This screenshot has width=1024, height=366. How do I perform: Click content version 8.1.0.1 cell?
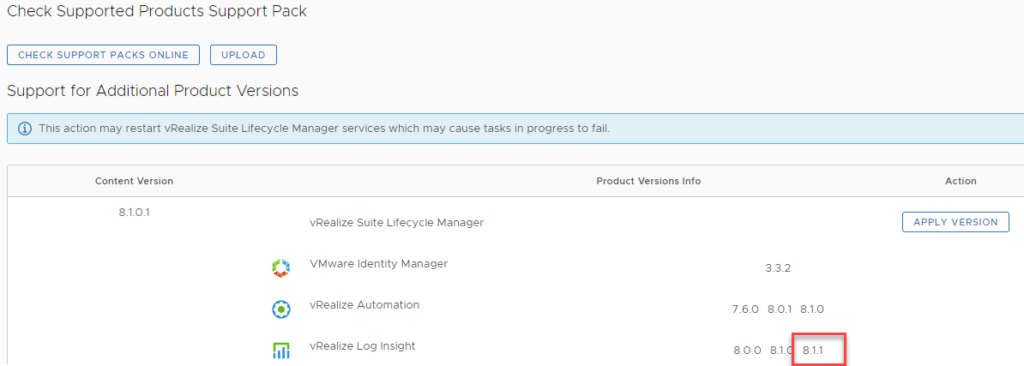click(x=135, y=213)
